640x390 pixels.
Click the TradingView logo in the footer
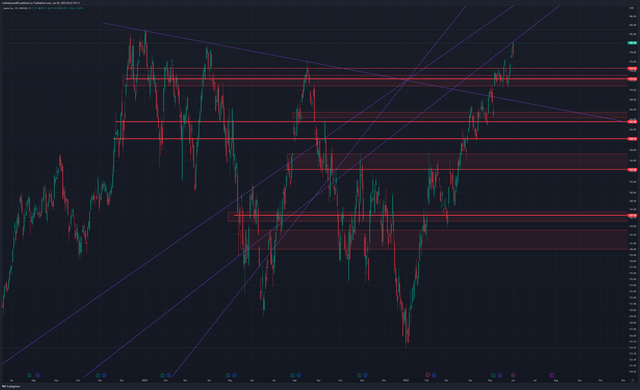(x=11, y=386)
